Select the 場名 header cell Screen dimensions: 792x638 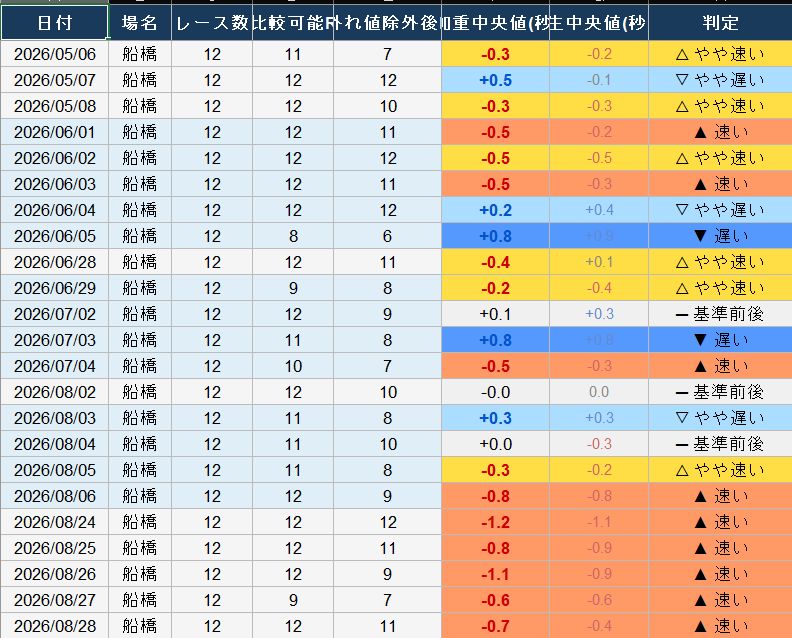pyautogui.click(x=140, y=23)
